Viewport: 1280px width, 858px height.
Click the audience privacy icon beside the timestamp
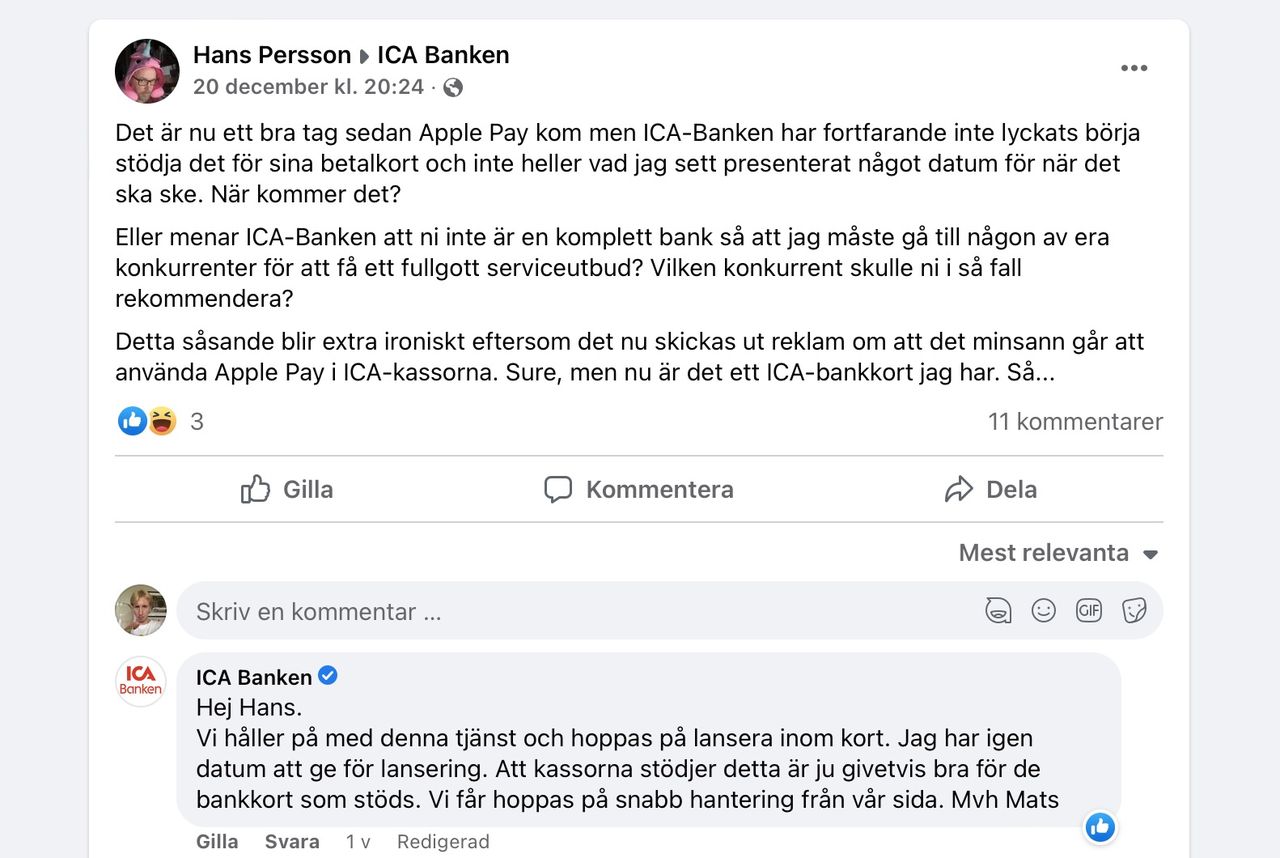453,87
